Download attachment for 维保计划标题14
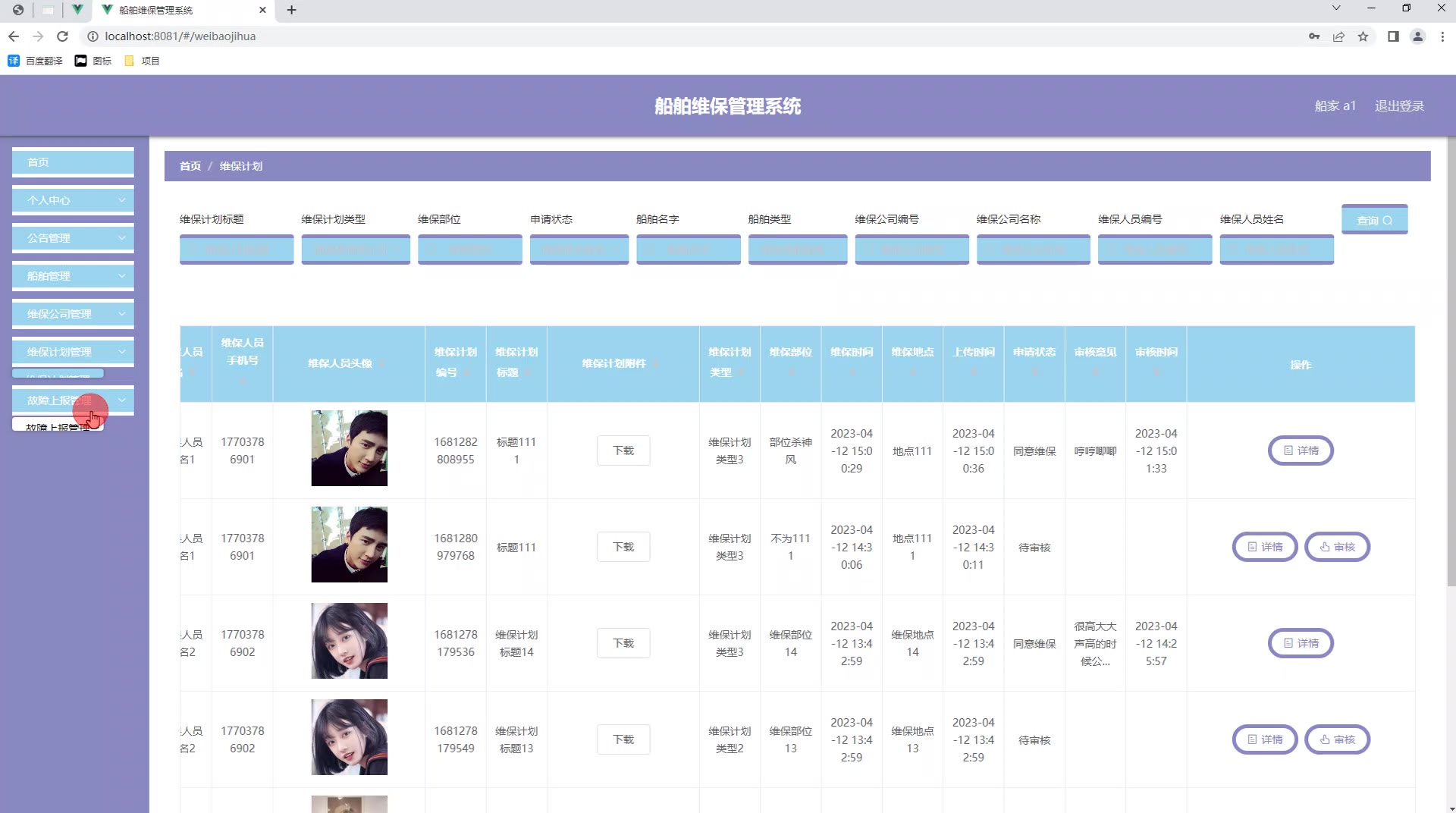Image resolution: width=1456 pixels, height=813 pixels. tap(623, 643)
